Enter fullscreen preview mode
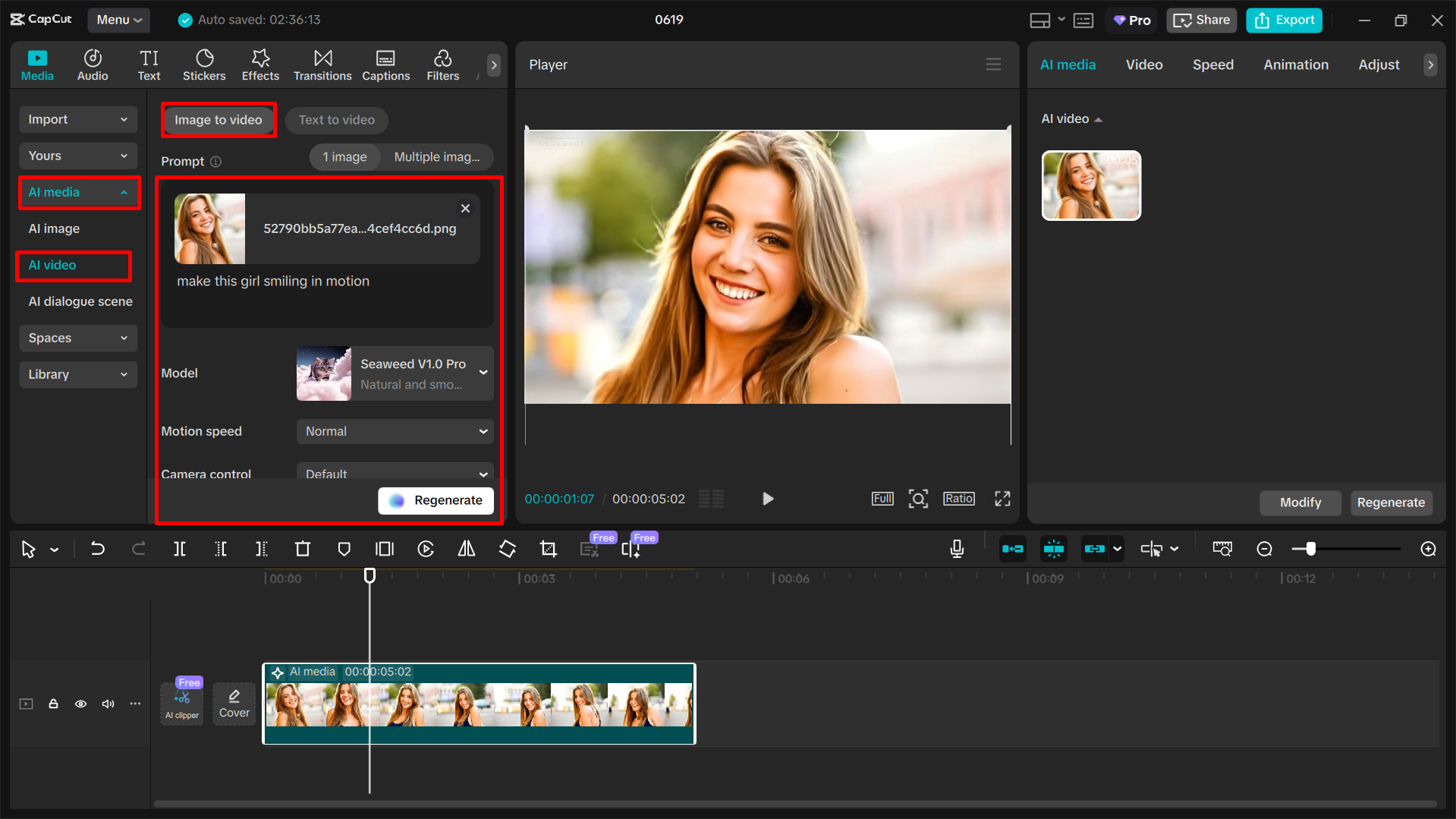 coord(1002,499)
